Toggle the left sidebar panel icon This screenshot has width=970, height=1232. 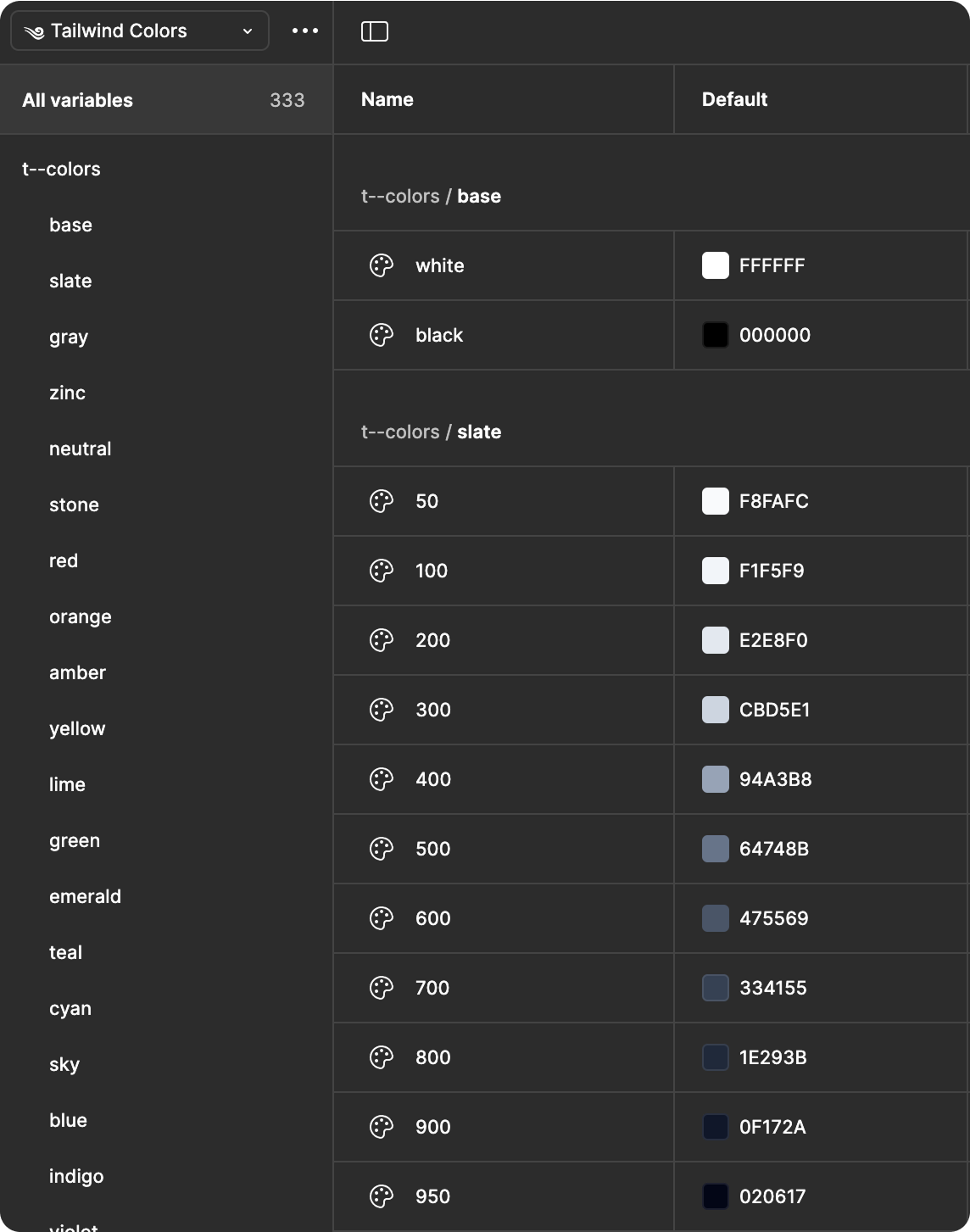tap(374, 31)
